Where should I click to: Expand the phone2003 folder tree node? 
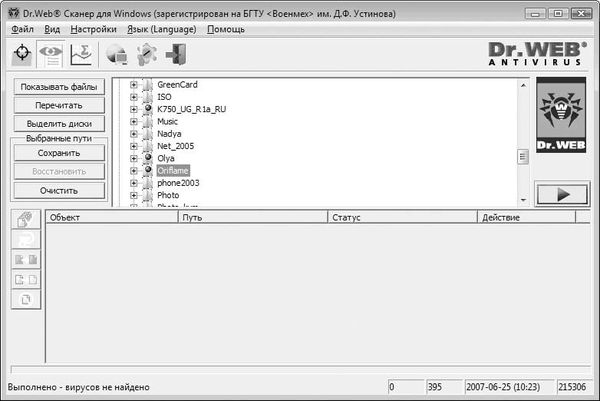pos(133,183)
